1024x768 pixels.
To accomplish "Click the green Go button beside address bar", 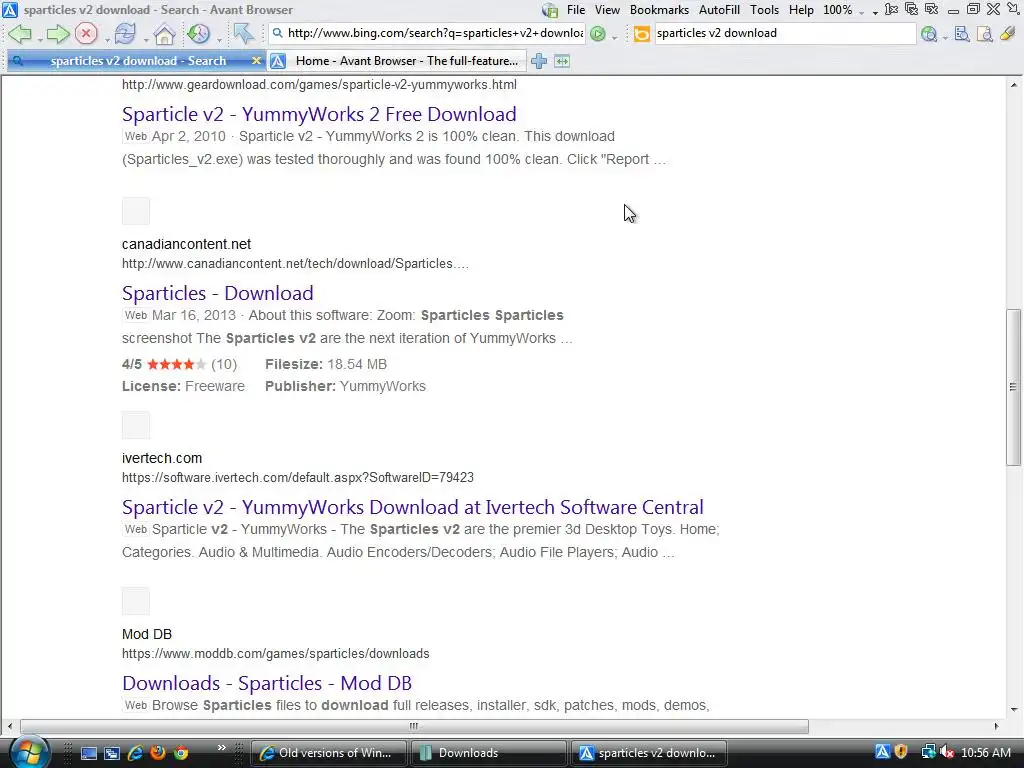I will (597, 34).
